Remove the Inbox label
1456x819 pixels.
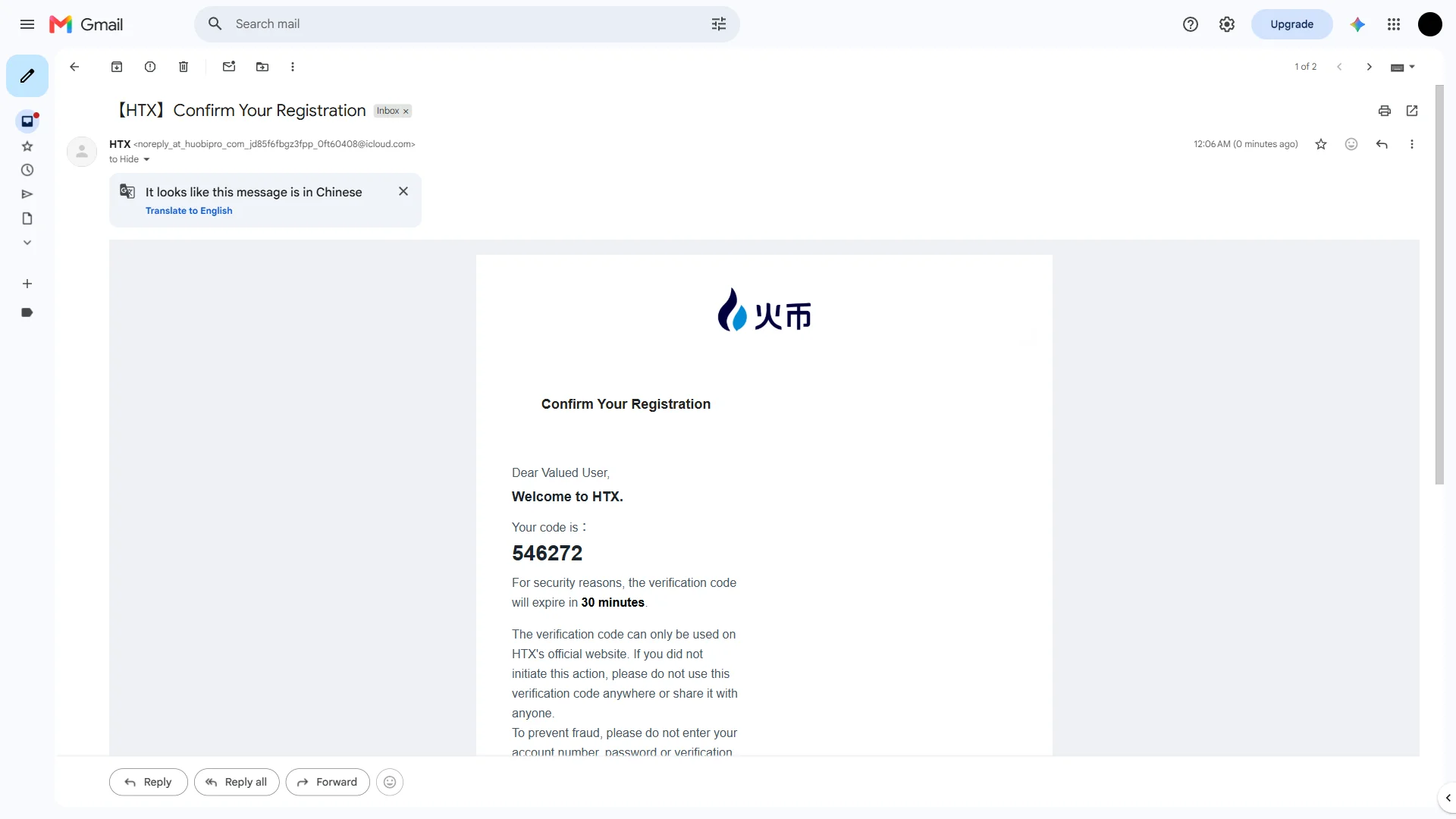coord(406,111)
